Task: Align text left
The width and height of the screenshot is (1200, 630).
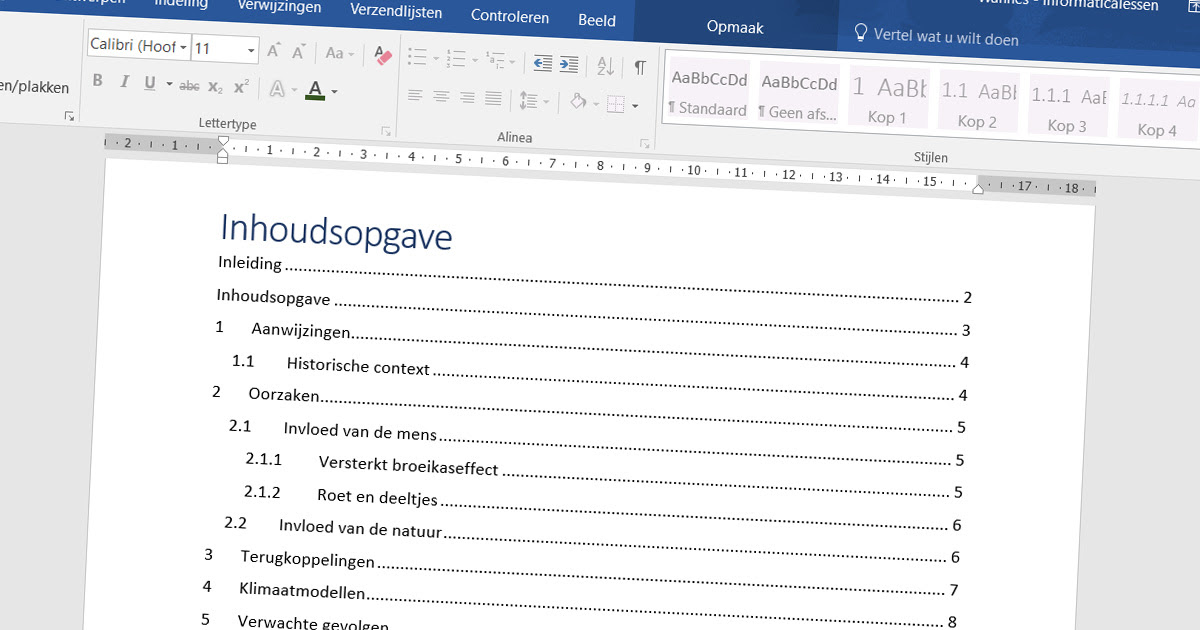Action: [416, 96]
